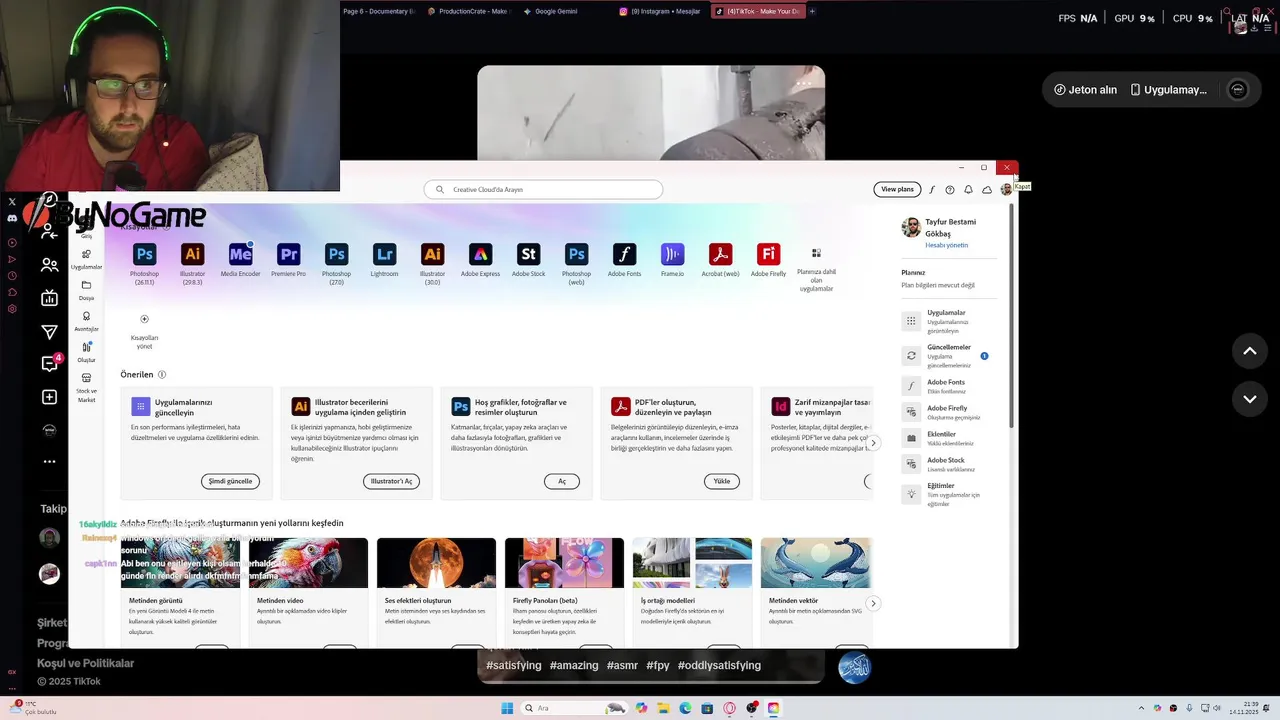Click Illustrator'ı Aç button
Screen dimensions: 1280x720
pyautogui.click(x=391, y=481)
